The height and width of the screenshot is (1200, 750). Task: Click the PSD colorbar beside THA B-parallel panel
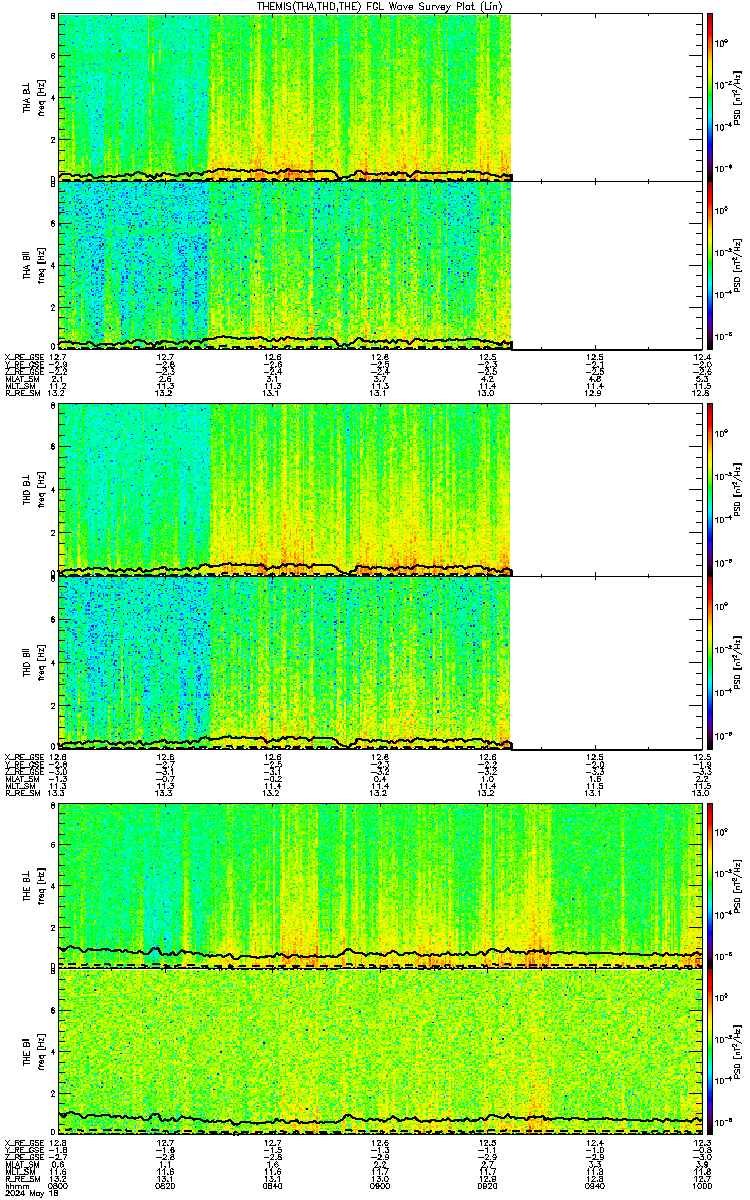(710, 265)
